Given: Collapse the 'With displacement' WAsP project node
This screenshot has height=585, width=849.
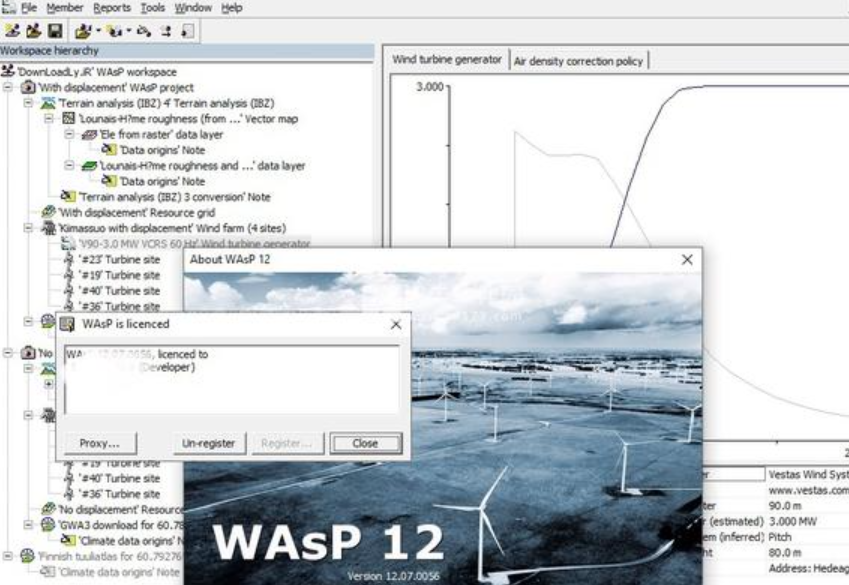Looking at the screenshot, I should 8,87.
